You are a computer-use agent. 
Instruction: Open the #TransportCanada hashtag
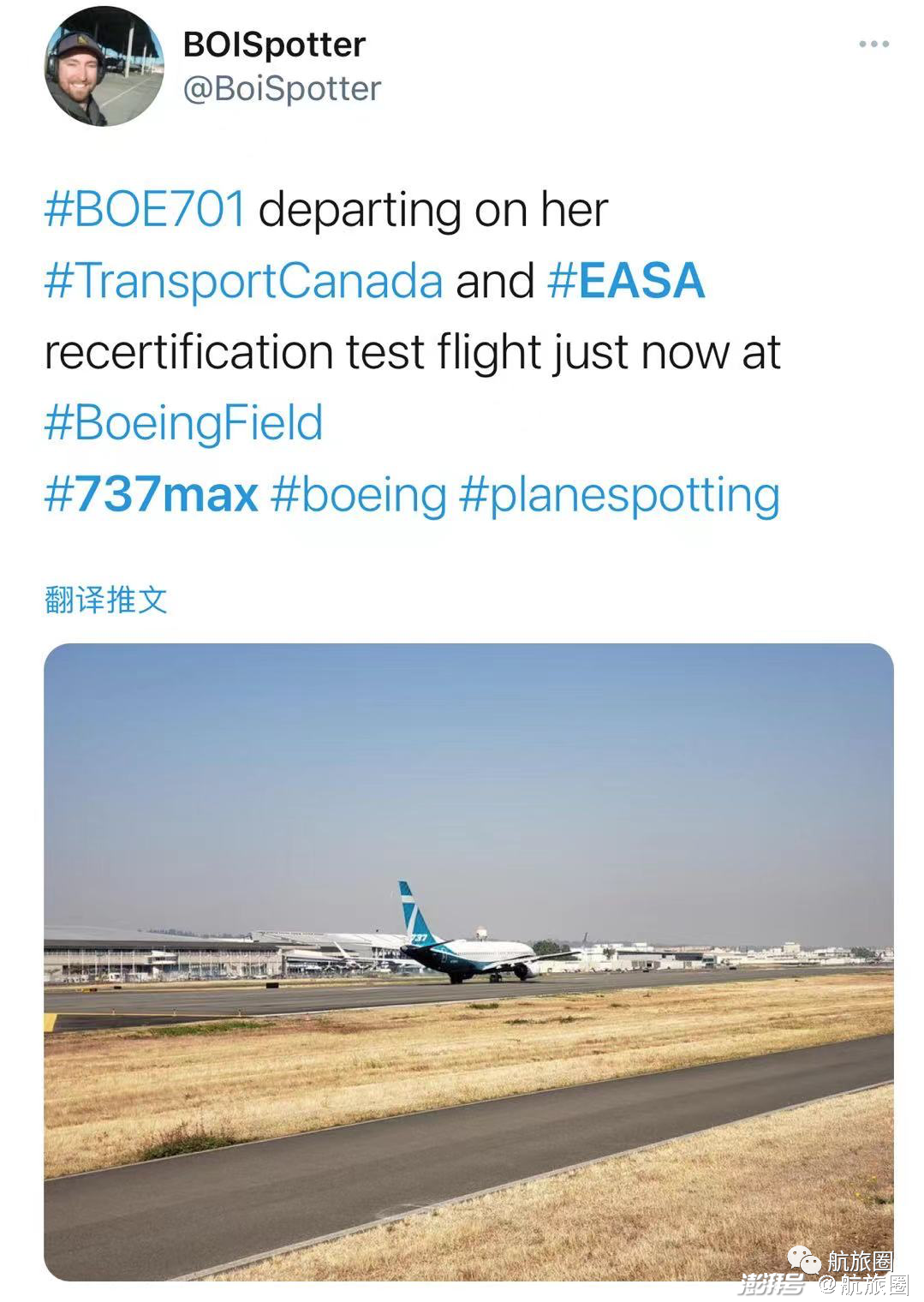tap(243, 281)
